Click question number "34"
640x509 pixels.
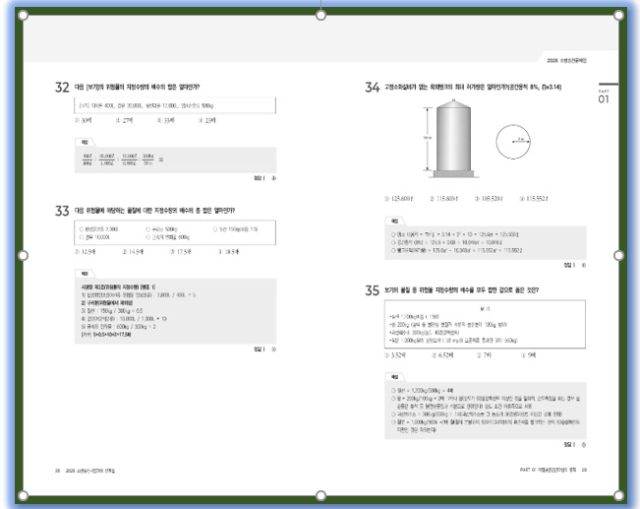[x=372, y=87]
